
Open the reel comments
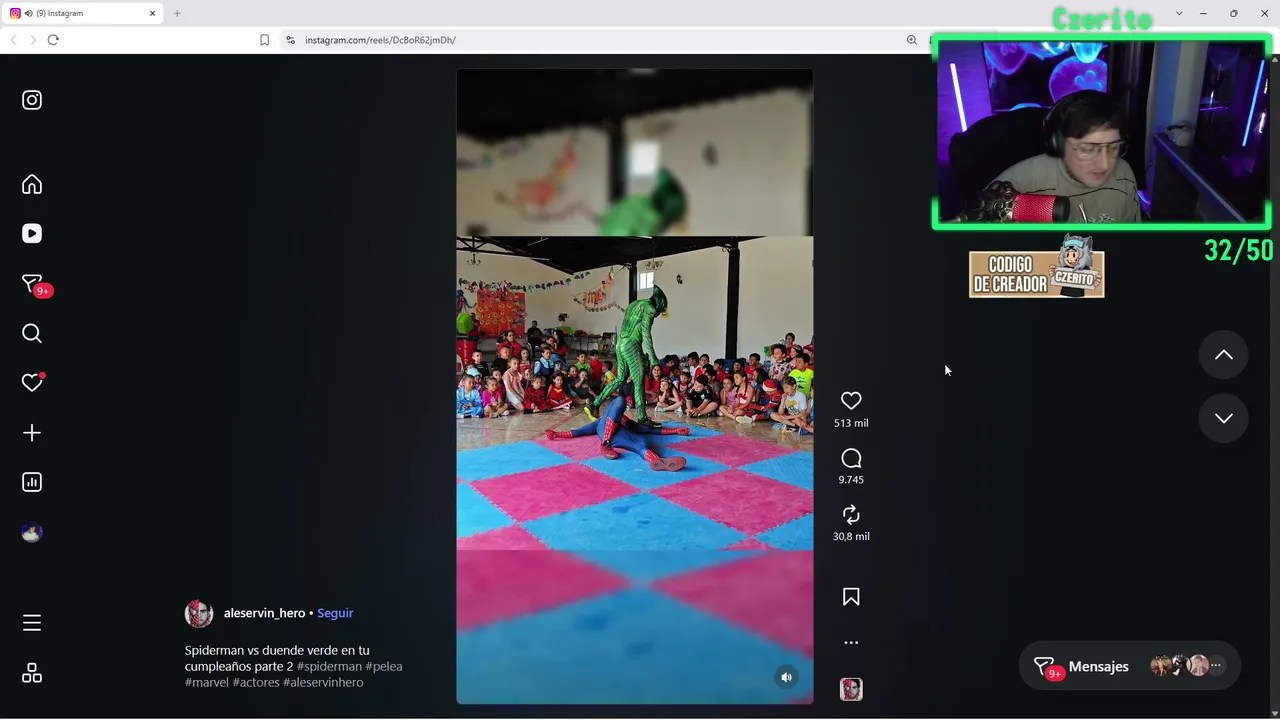(x=851, y=458)
